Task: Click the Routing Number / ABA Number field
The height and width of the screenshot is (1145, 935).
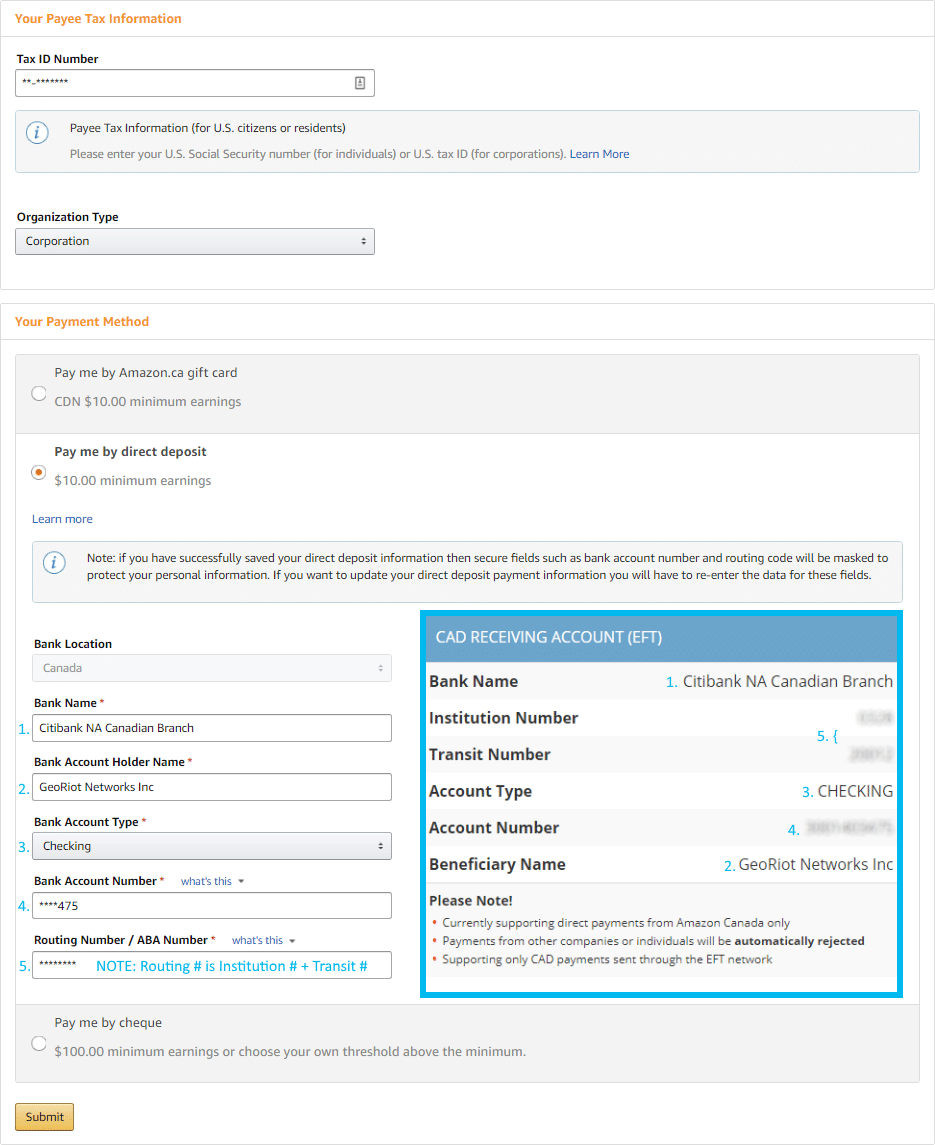Action: pos(211,964)
